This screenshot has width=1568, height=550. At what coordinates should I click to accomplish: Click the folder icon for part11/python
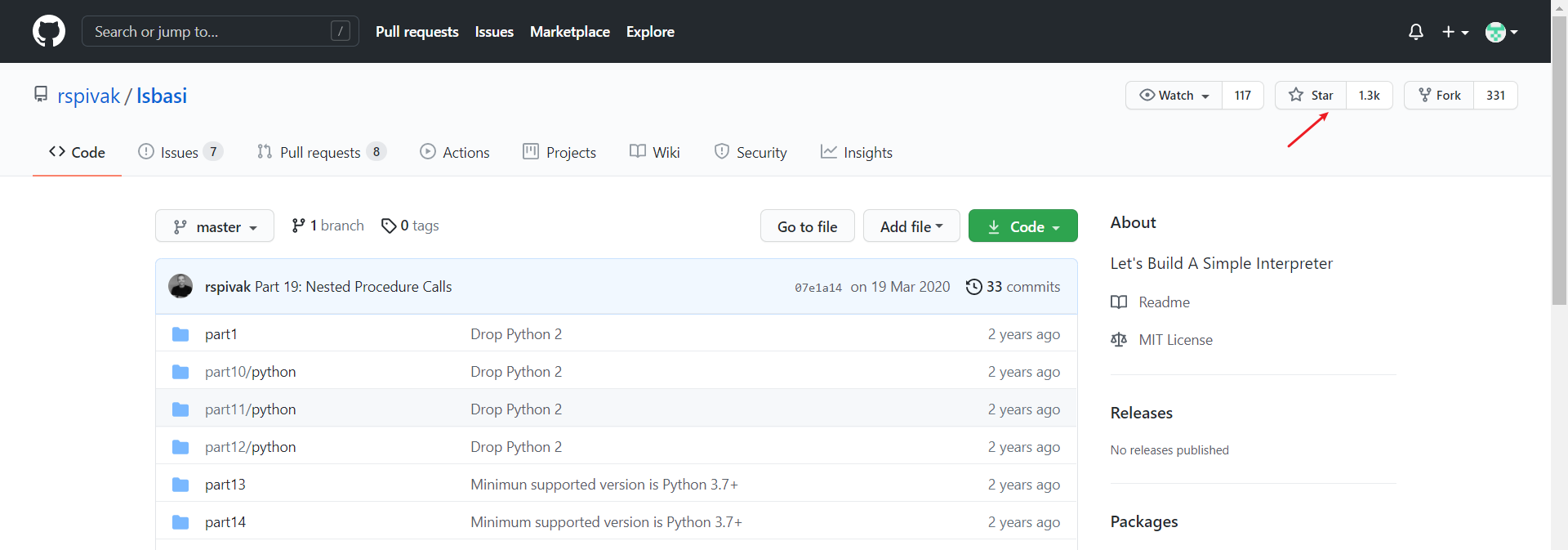tap(180, 409)
